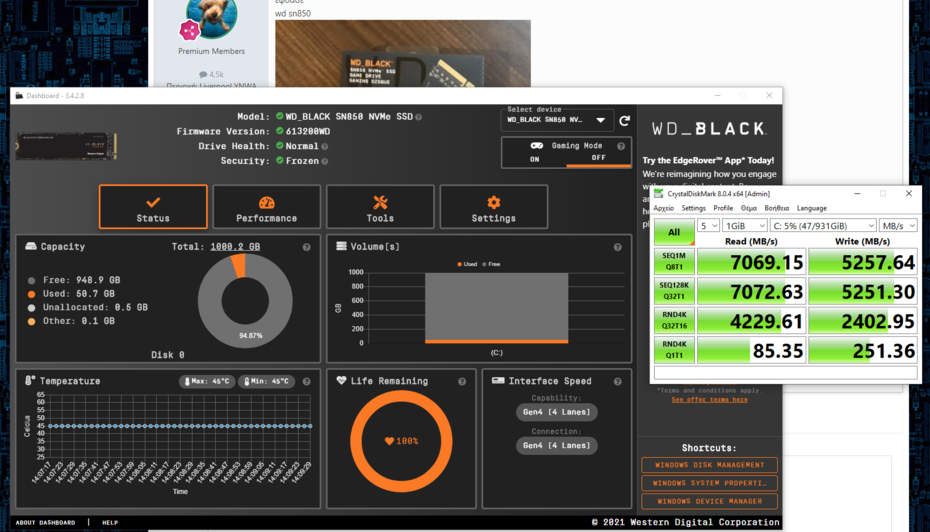This screenshot has width=930, height=532.
Task: Expand the Select device dropdown
Action: pos(558,120)
